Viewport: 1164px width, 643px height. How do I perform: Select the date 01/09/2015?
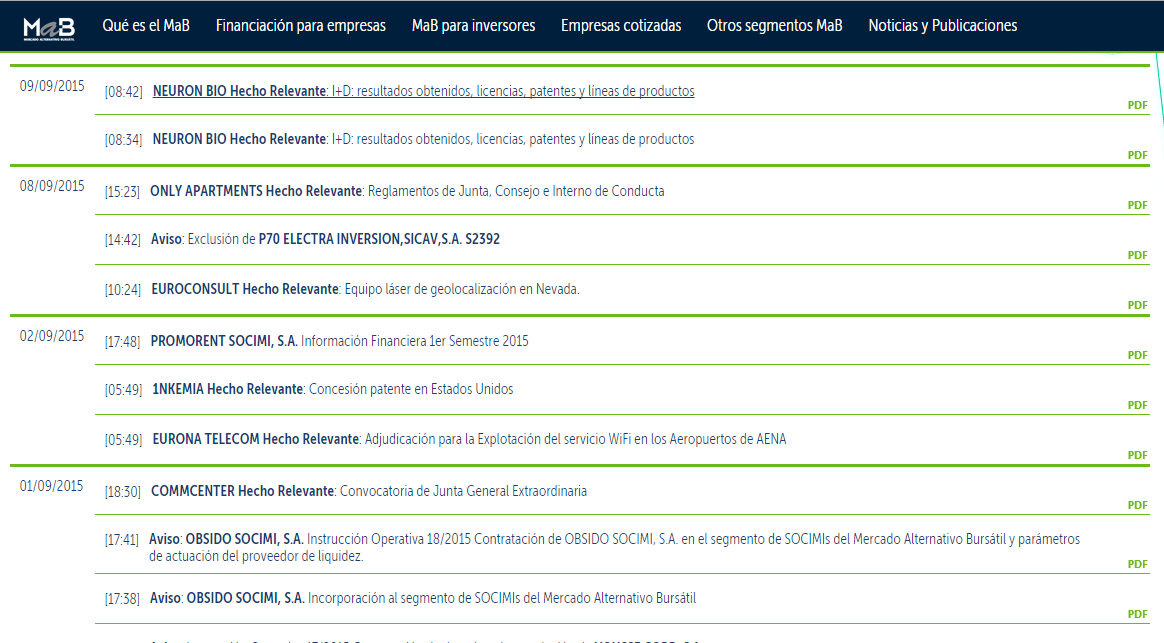(52, 486)
